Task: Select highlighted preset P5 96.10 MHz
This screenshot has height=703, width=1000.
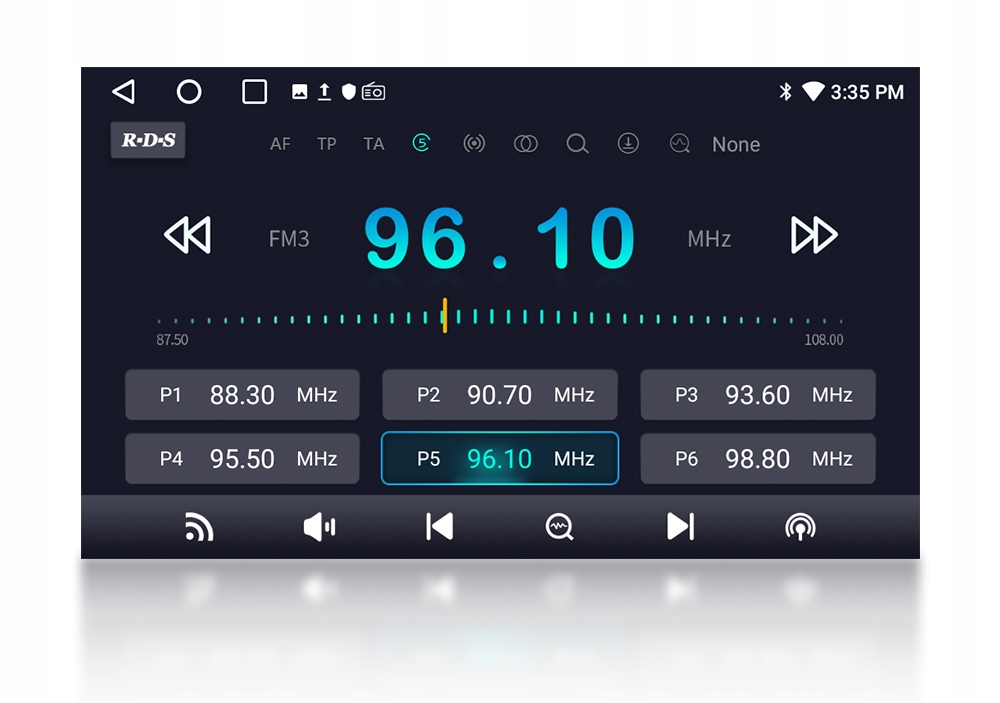Action: tap(500, 459)
